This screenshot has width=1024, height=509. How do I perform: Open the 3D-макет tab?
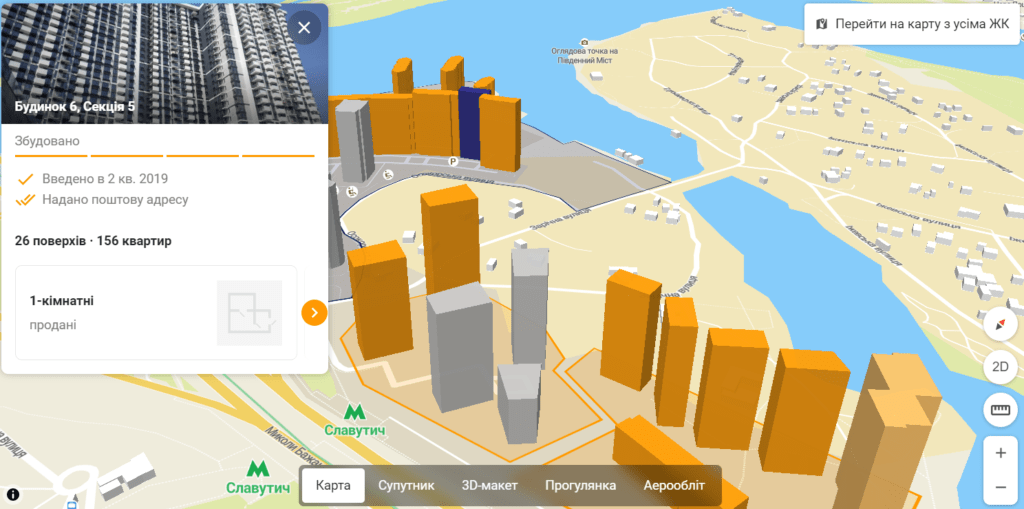pos(490,486)
